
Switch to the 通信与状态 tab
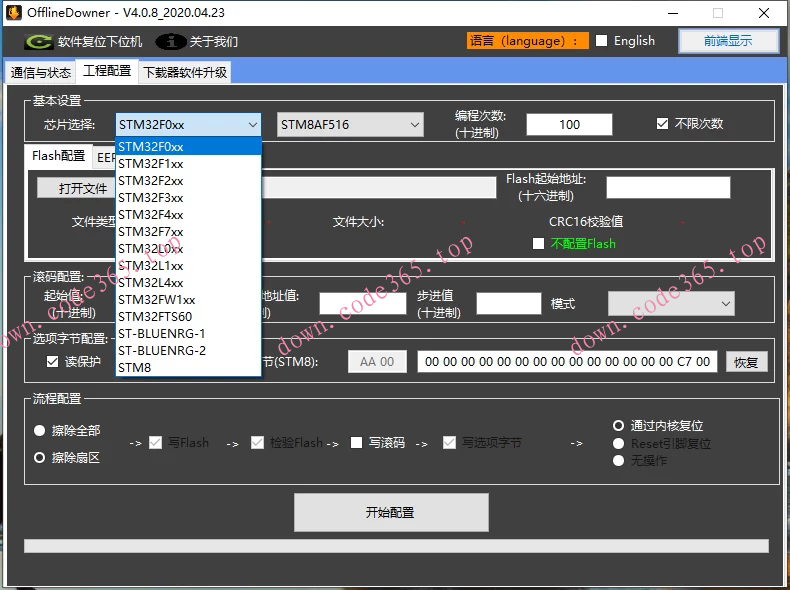pyautogui.click(x=40, y=72)
